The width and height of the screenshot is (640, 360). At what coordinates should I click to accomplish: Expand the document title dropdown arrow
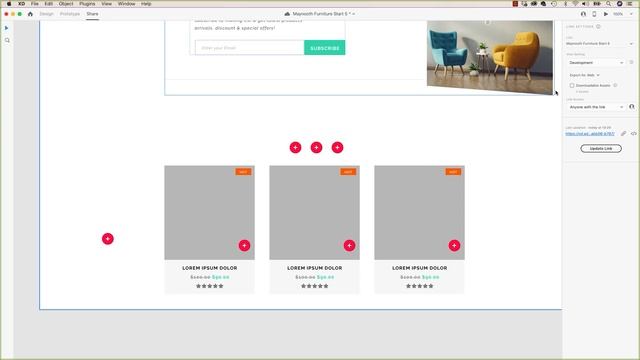[353, 14]
